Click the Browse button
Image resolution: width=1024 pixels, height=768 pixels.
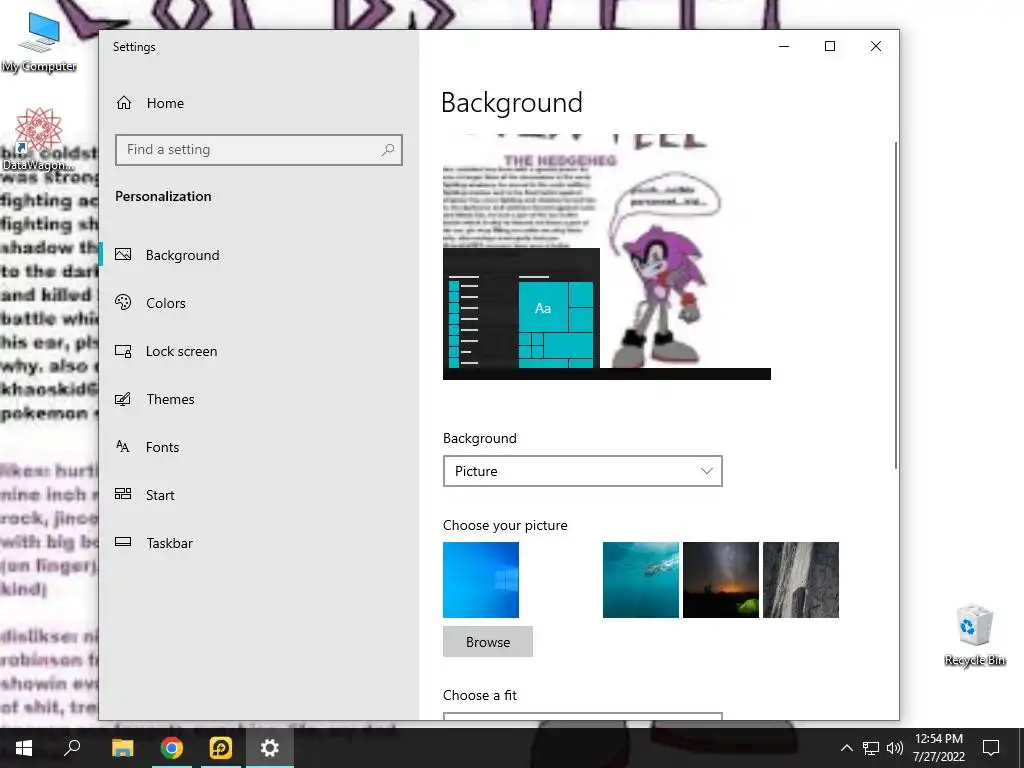pyautogui.click(x=488, y=642)
